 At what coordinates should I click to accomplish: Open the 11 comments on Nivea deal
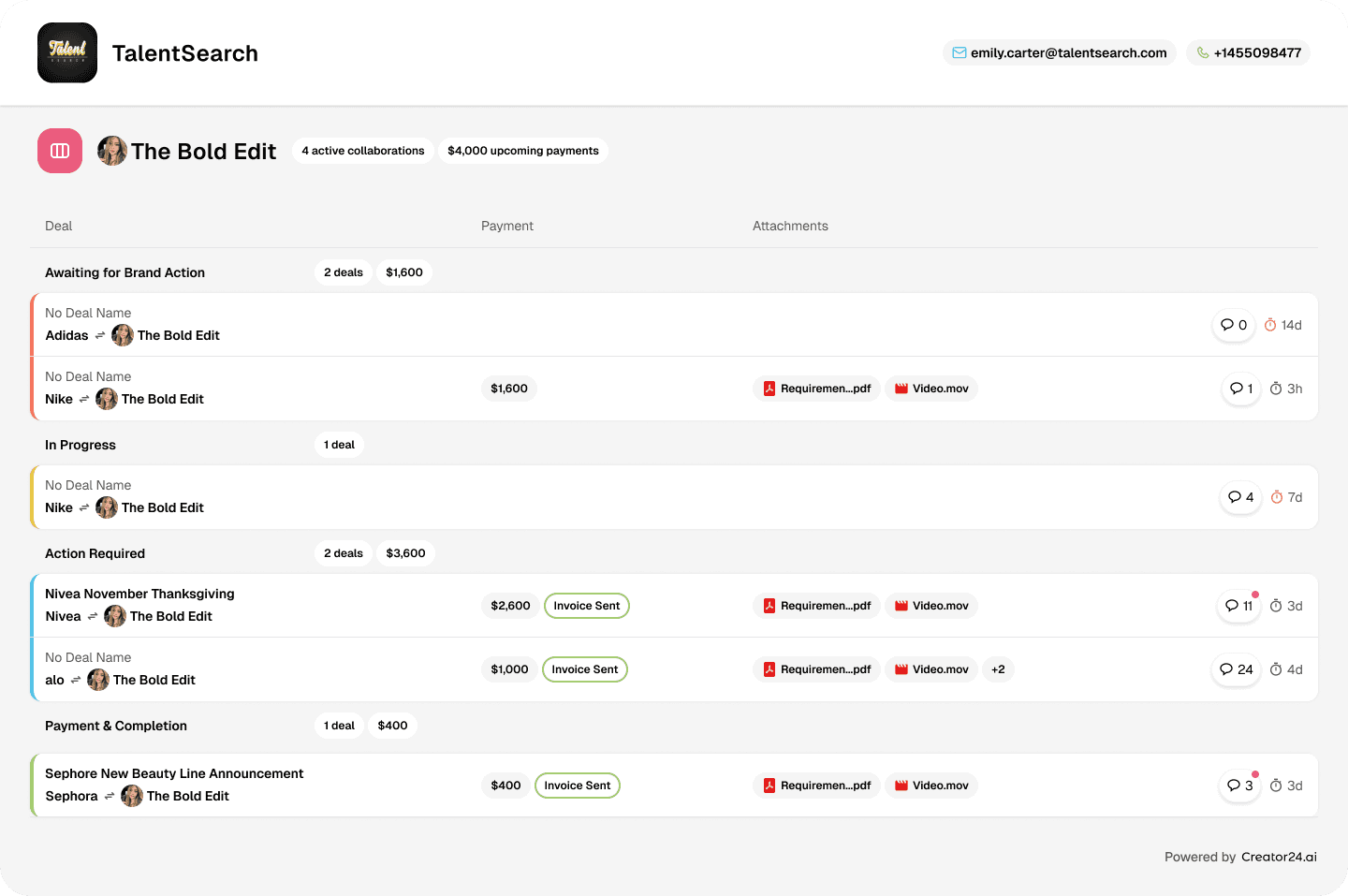(1239, 606)
